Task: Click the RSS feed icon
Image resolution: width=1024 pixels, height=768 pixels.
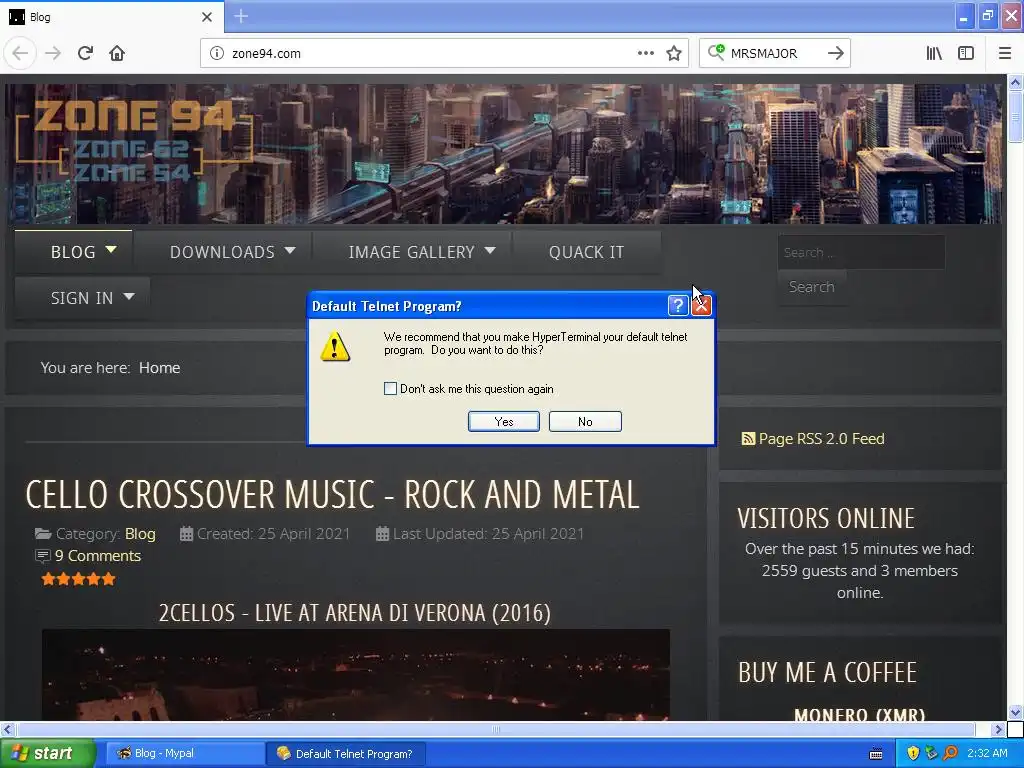Action: [x=748, y=439]
